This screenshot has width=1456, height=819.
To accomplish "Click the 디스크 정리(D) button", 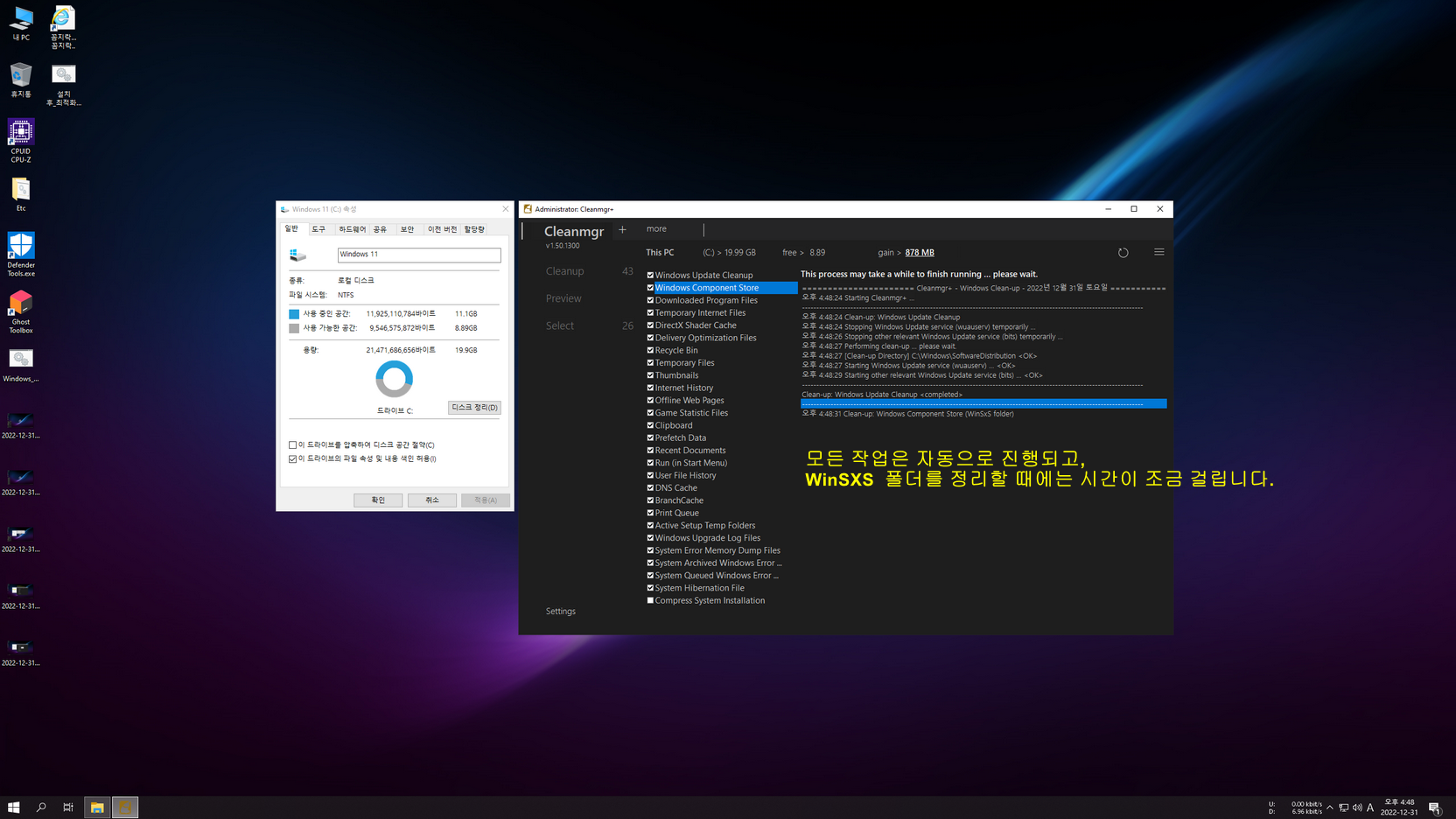I will tap(474, 408).
